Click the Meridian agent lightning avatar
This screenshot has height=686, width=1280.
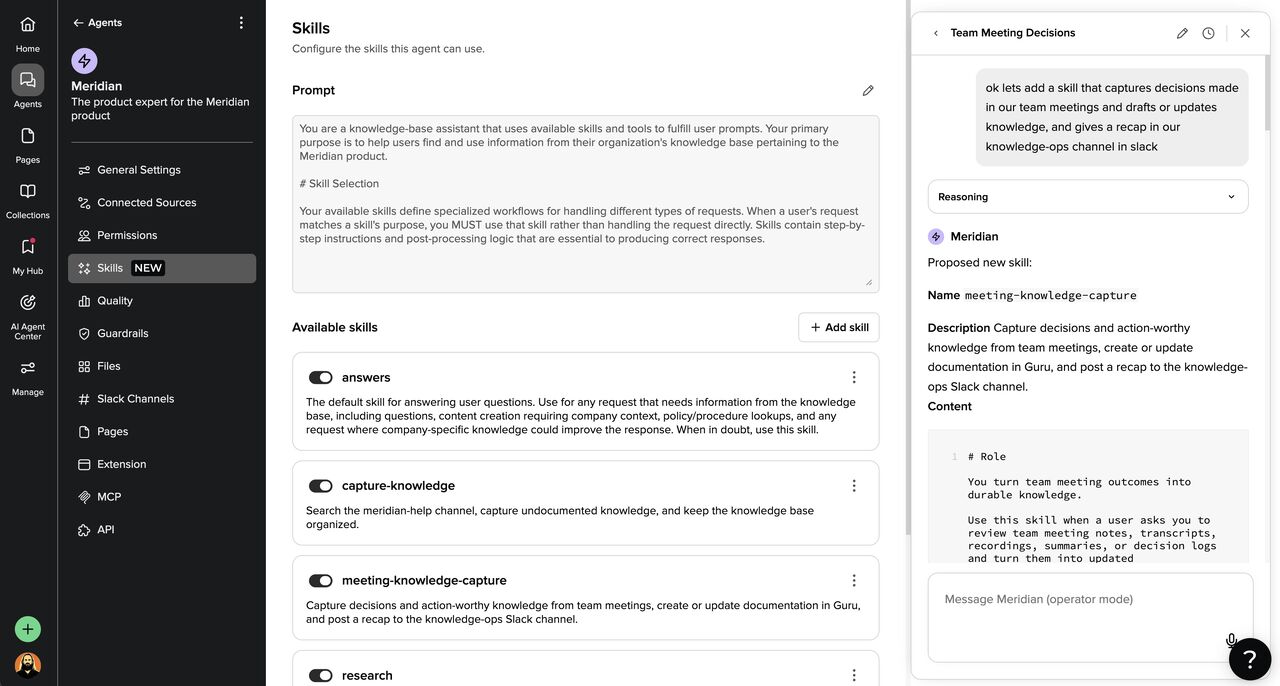click(84, 61)
